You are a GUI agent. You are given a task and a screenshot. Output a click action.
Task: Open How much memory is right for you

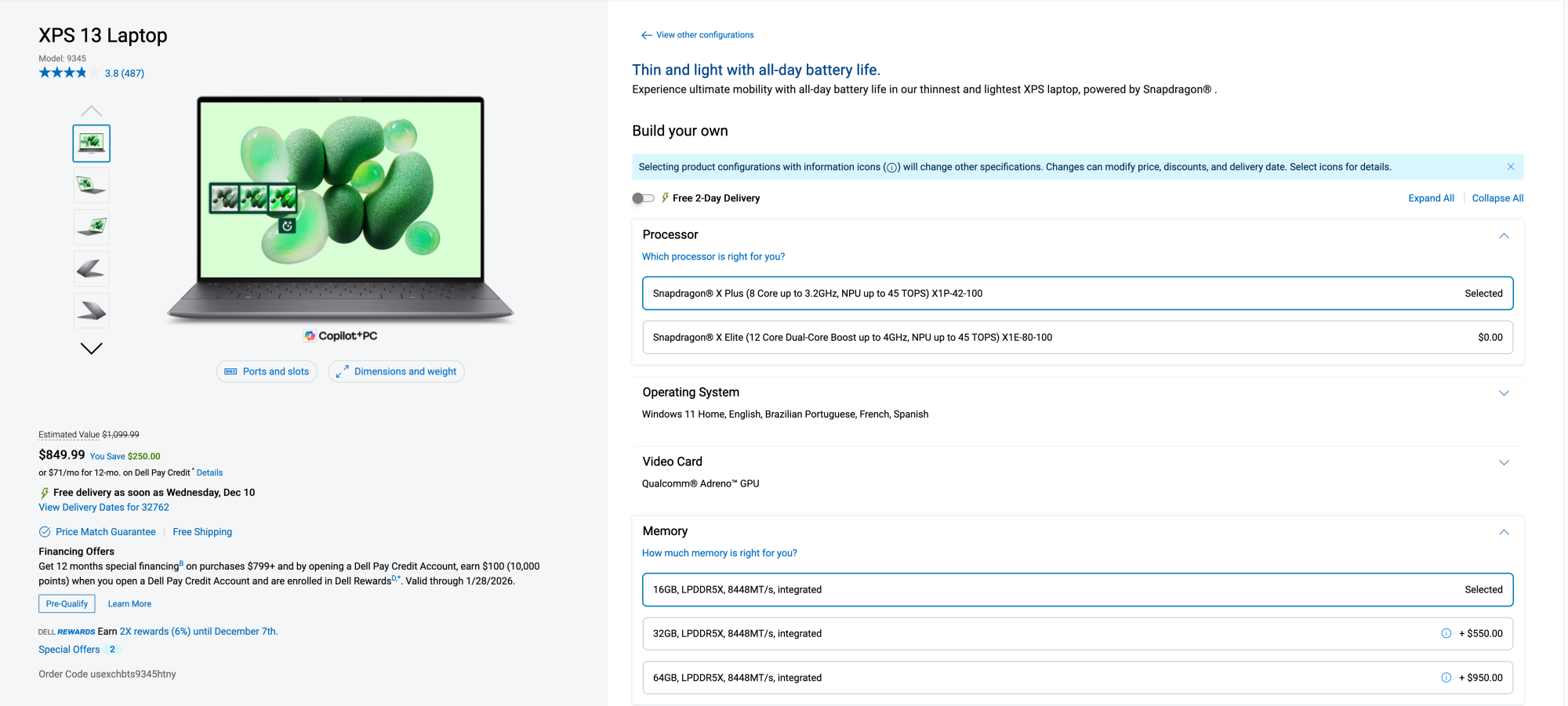tap(720, 553)
